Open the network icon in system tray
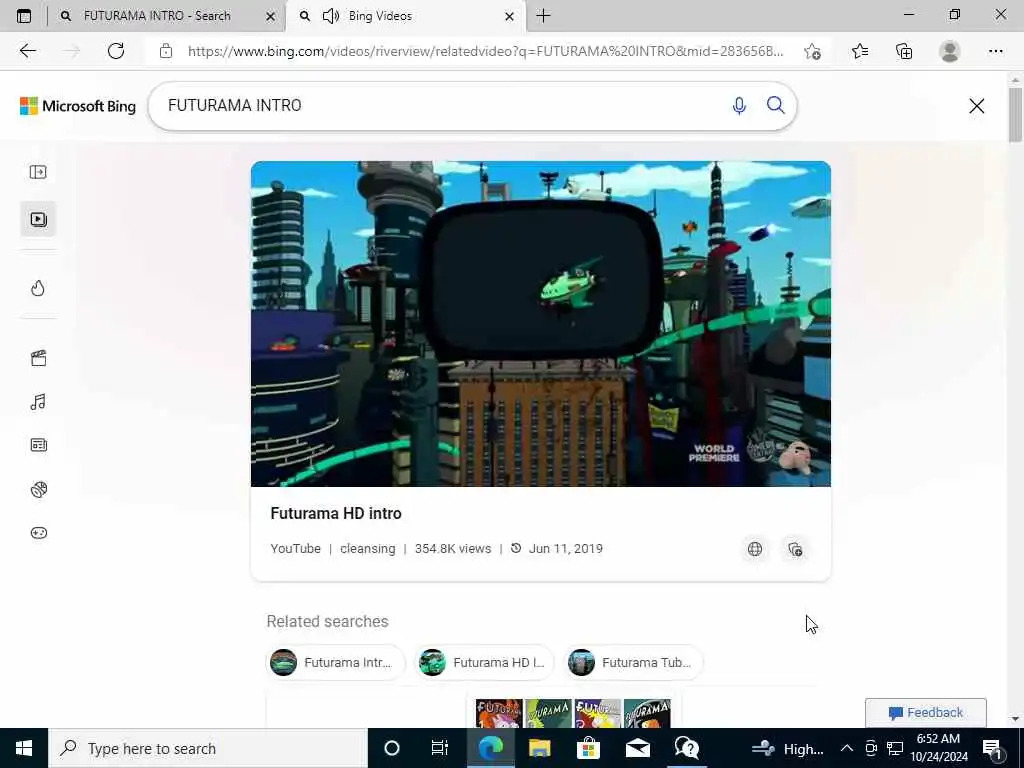The height and width of the screenshot is (768, 1024). pos(895,748)
